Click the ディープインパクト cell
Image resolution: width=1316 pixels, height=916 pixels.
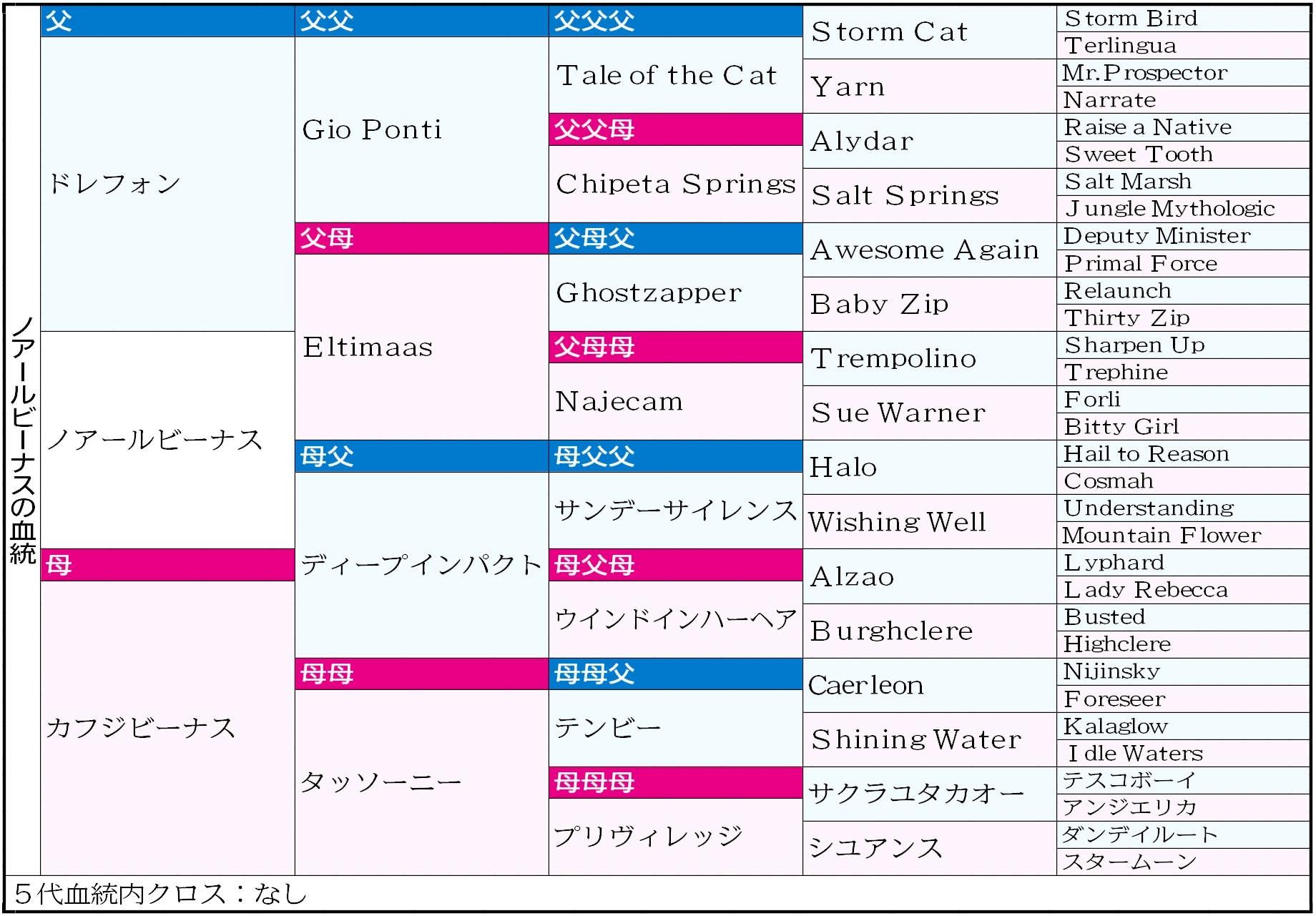421,565
